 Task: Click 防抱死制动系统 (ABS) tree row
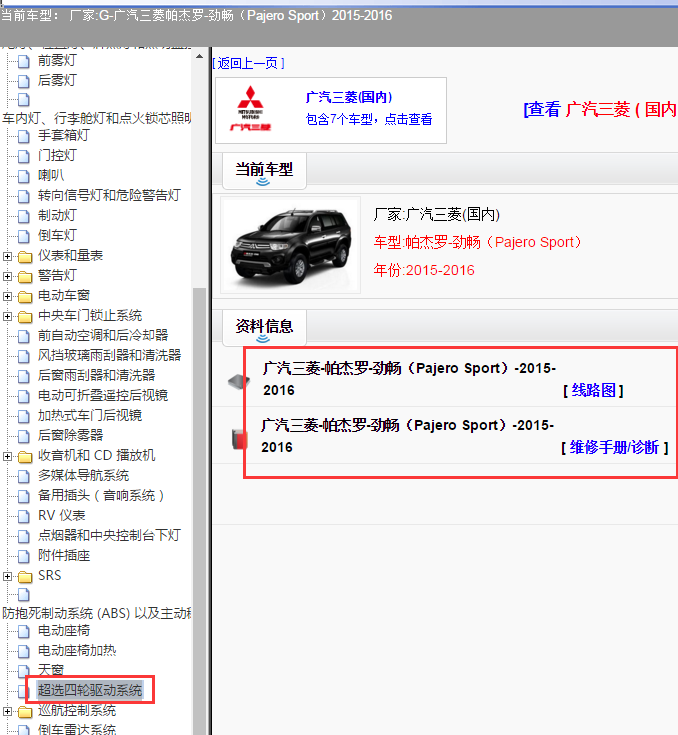(x=96, y=614)
